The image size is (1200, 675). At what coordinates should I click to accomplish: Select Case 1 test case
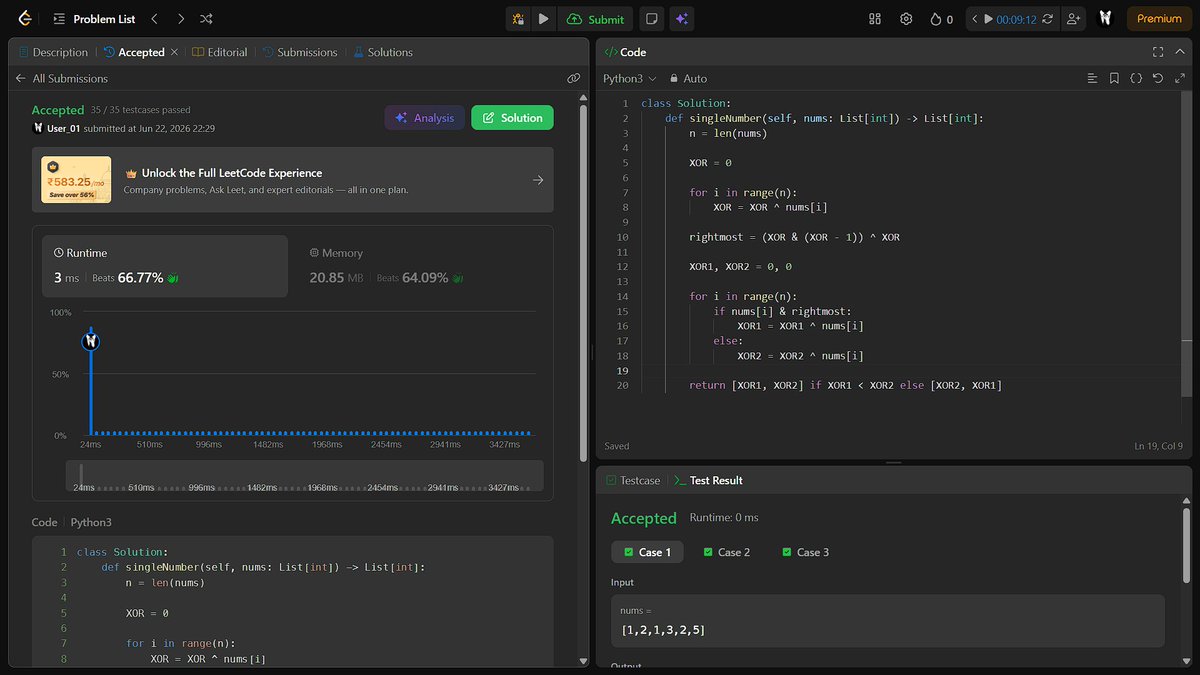click(647, 552)
